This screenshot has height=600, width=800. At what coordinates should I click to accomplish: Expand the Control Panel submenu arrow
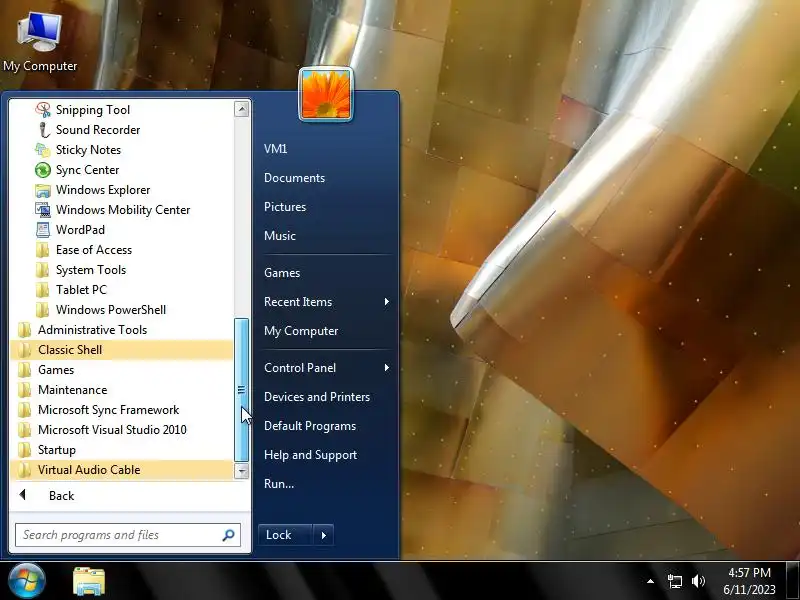click(x=387, y=368)
